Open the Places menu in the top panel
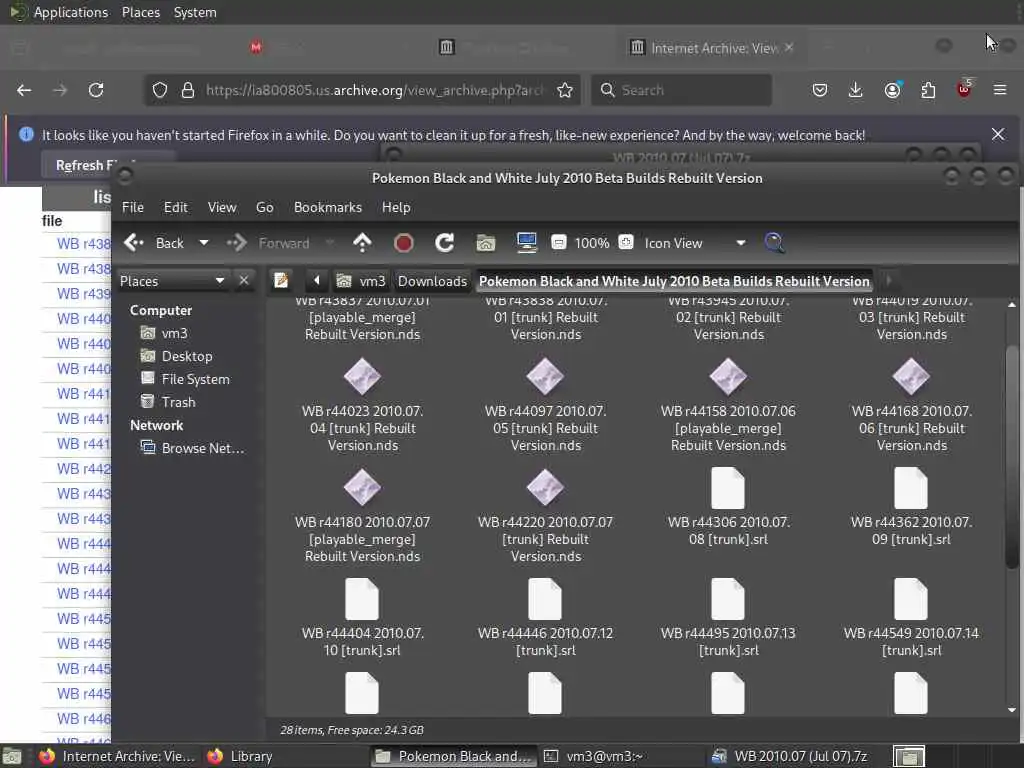This screenshot has height=768, width=1024. (140, 12)
